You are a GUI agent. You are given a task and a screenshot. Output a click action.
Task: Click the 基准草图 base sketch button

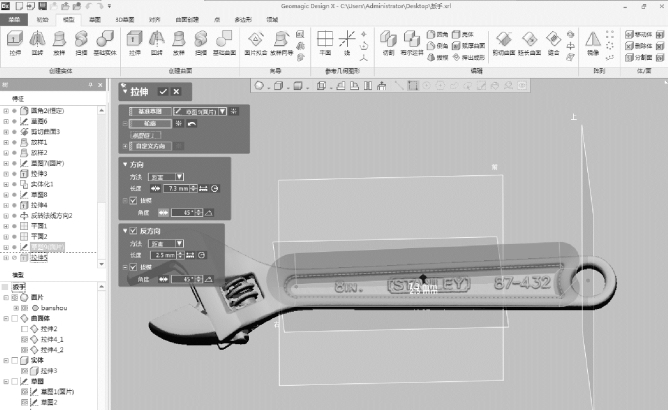[x=150, y=112]
